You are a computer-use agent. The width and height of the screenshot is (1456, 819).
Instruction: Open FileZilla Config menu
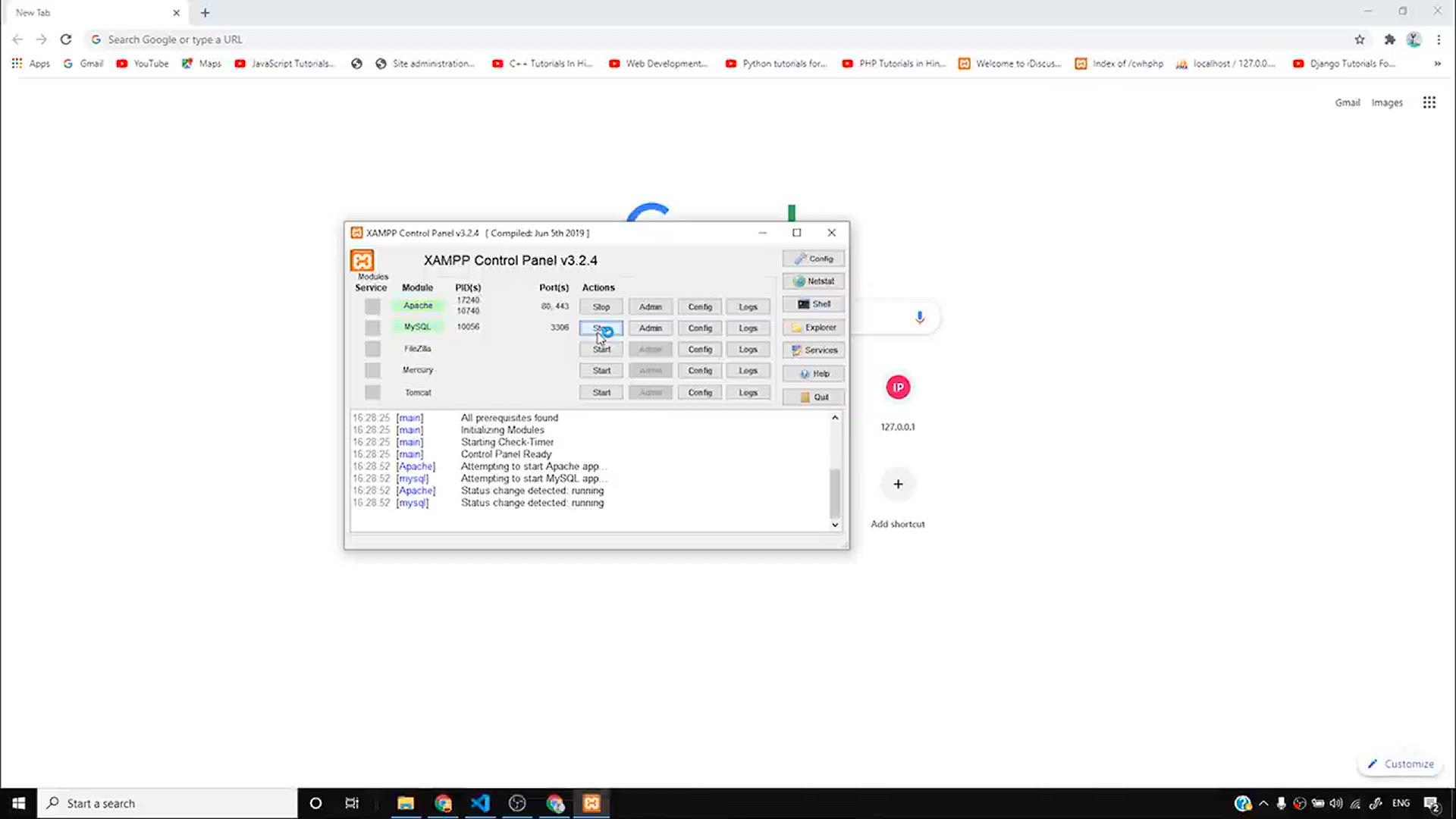click(700, 350)
